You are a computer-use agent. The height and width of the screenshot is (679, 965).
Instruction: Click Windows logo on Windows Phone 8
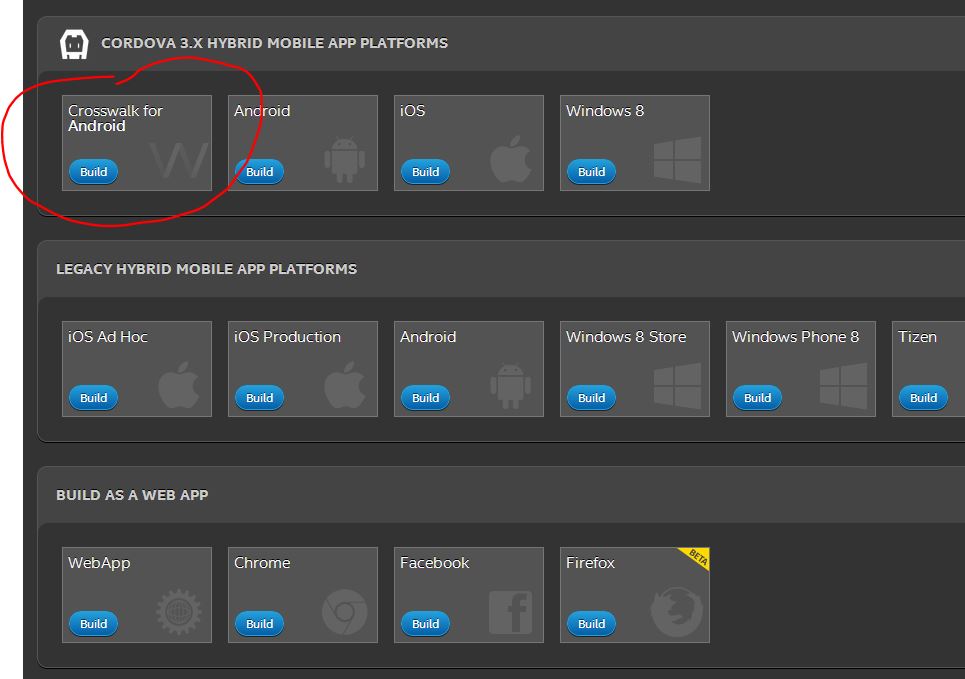843,386
